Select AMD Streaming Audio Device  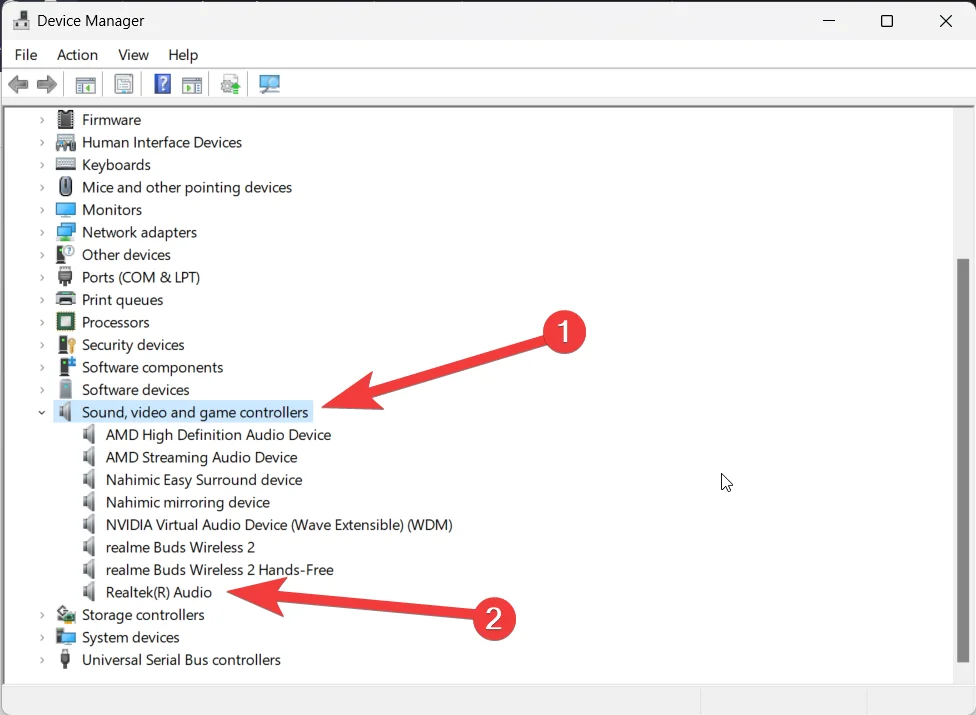[201, 457]
